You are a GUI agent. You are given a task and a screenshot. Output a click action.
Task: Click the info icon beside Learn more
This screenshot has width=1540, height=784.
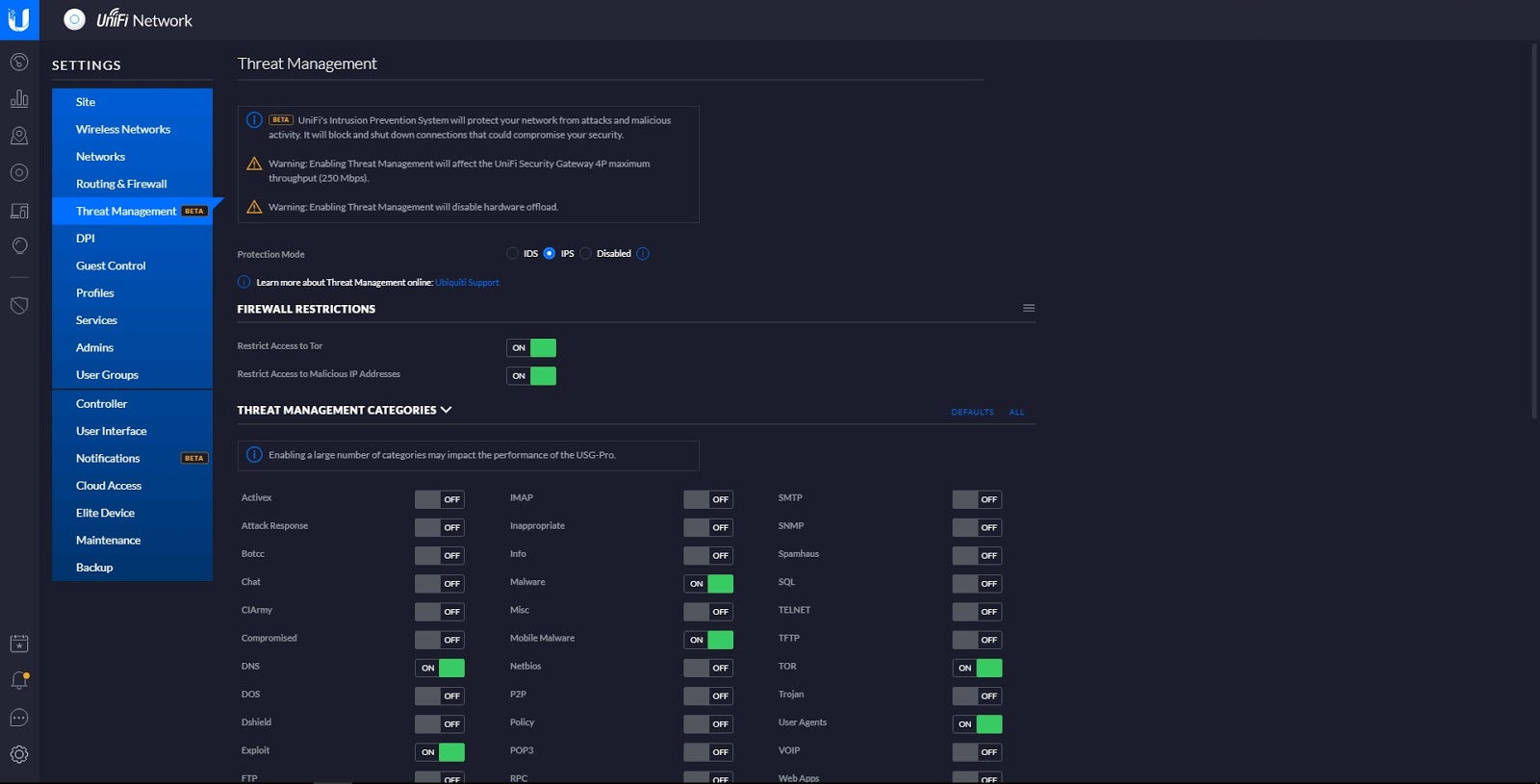point(244,282)
